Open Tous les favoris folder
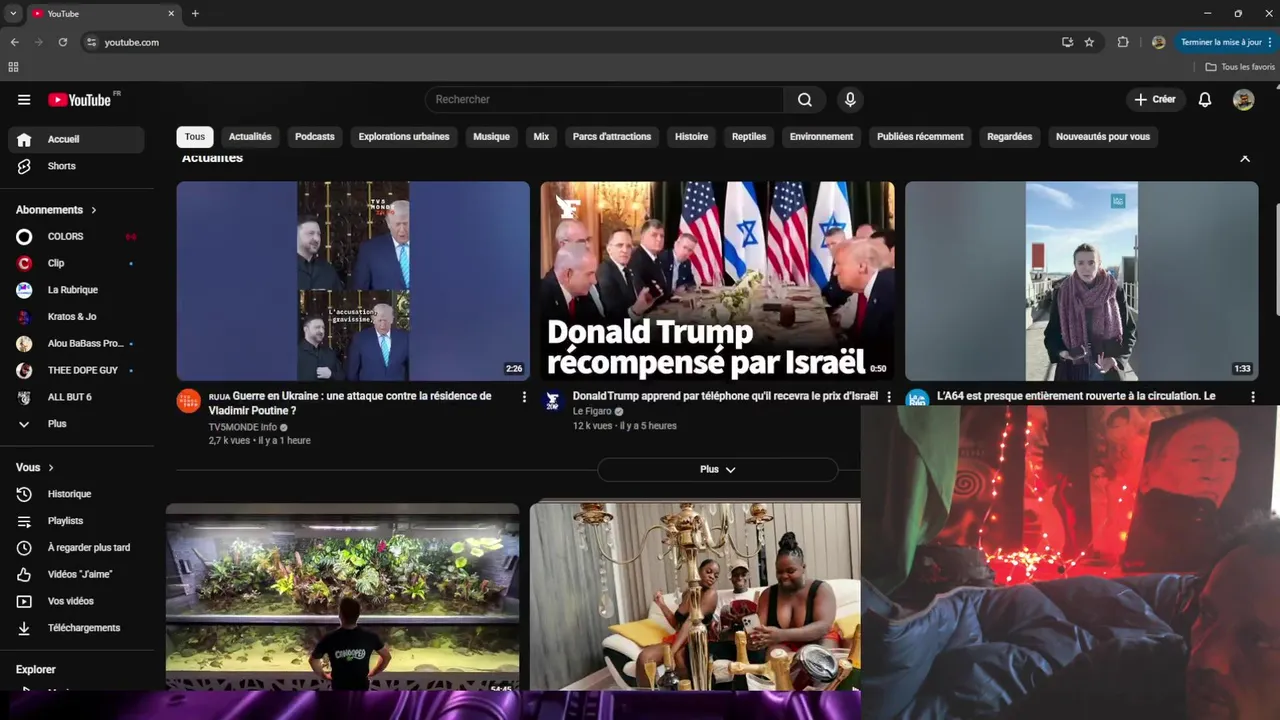 click(x=1240, y=67)
